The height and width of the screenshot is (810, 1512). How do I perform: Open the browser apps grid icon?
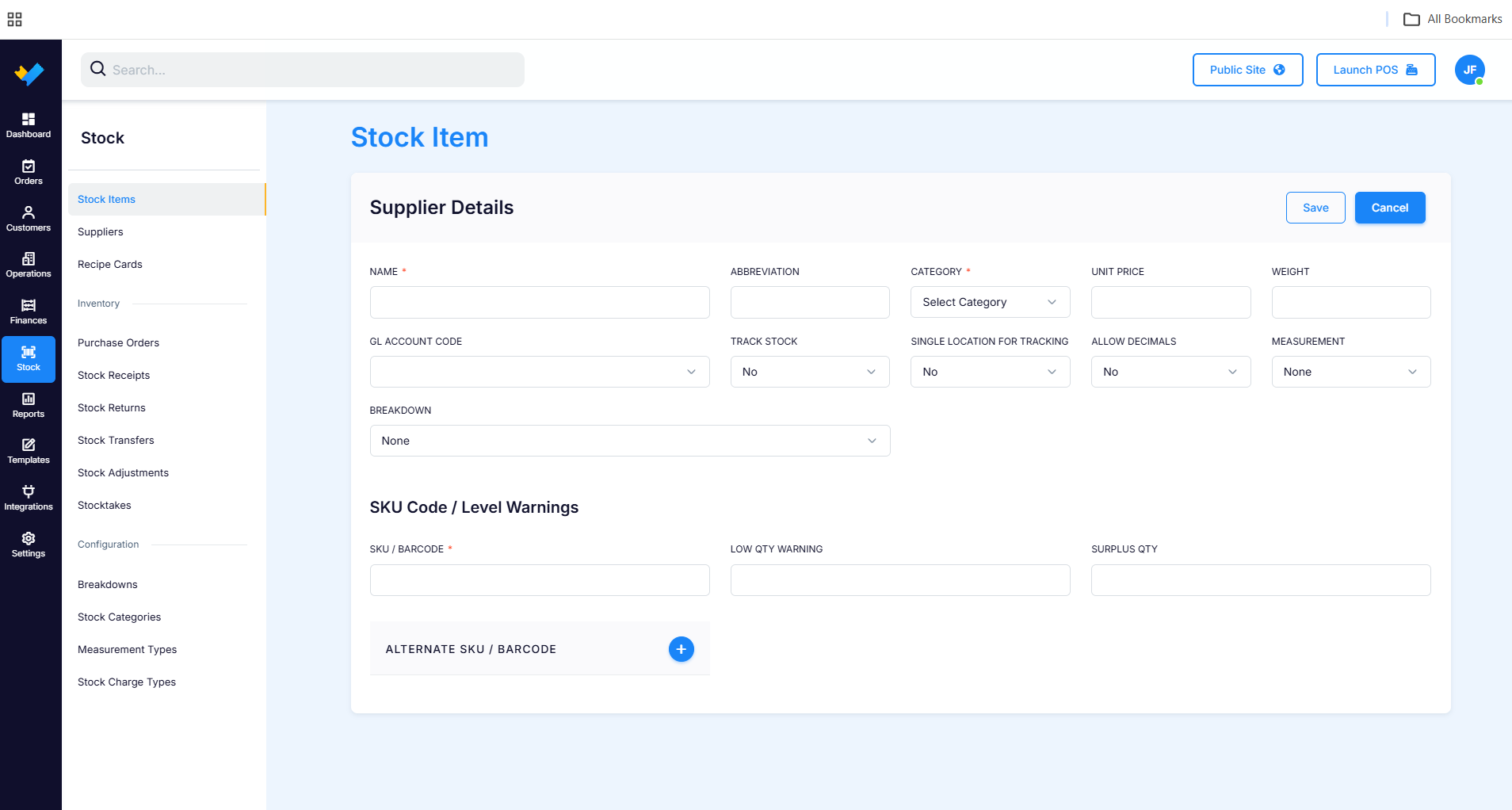click(x=15, y=19)
